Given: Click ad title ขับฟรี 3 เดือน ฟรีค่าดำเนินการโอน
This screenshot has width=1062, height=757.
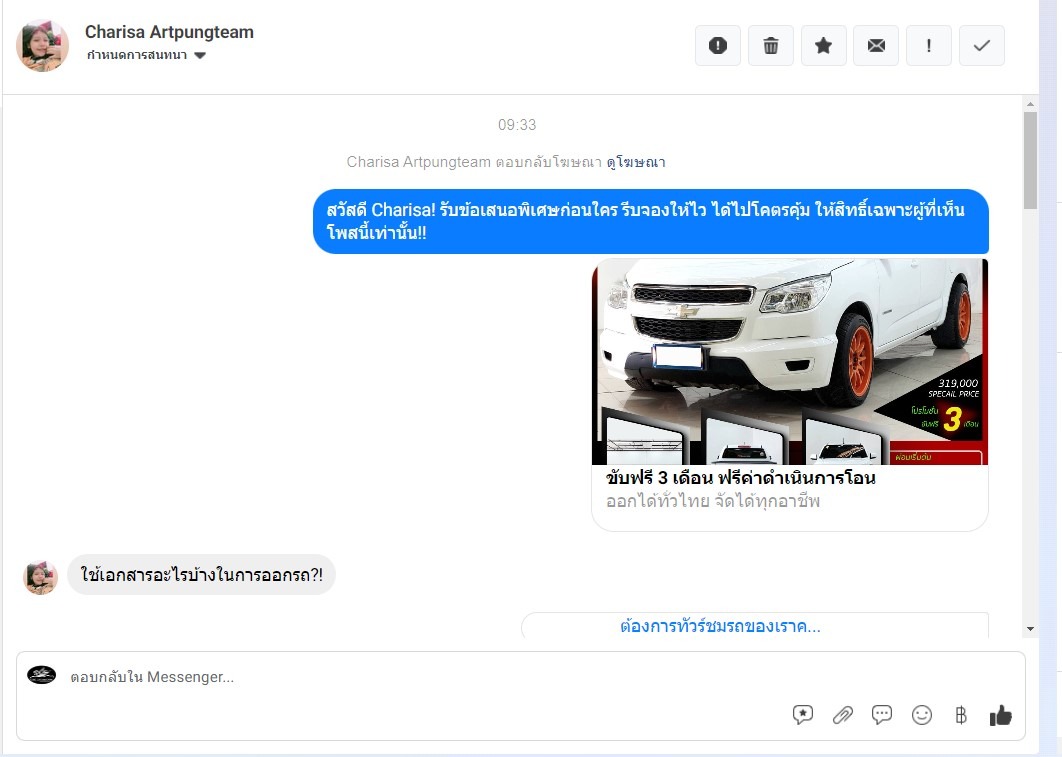Looking at the screenshot, I should [x=740, y=477].
